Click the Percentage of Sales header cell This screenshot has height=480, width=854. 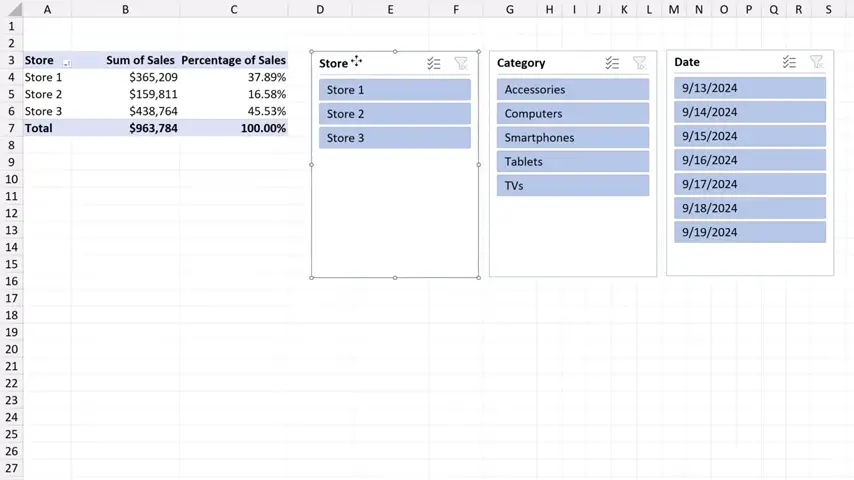coord(233,60)
